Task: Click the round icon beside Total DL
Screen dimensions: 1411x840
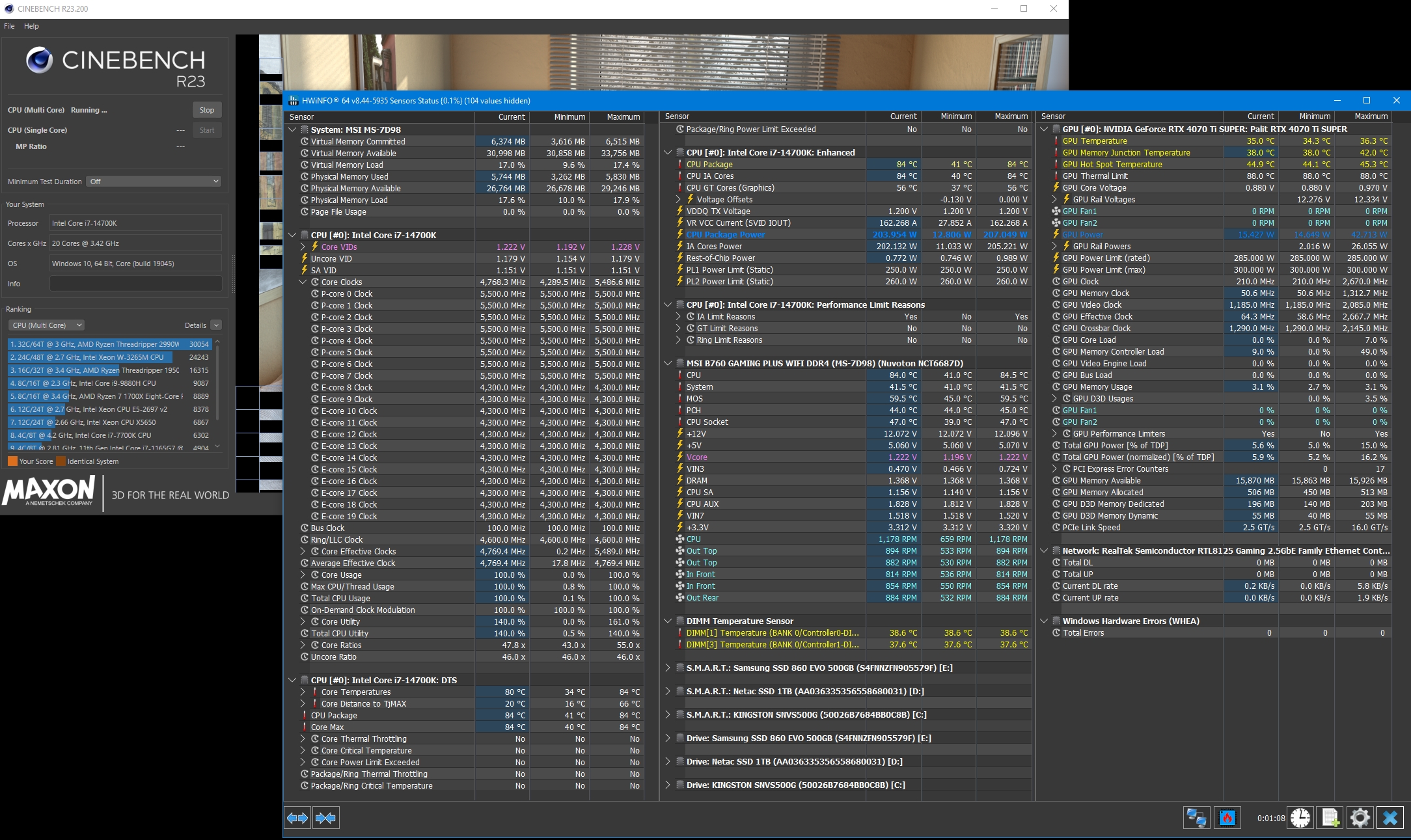Action: pos(1056,563)
